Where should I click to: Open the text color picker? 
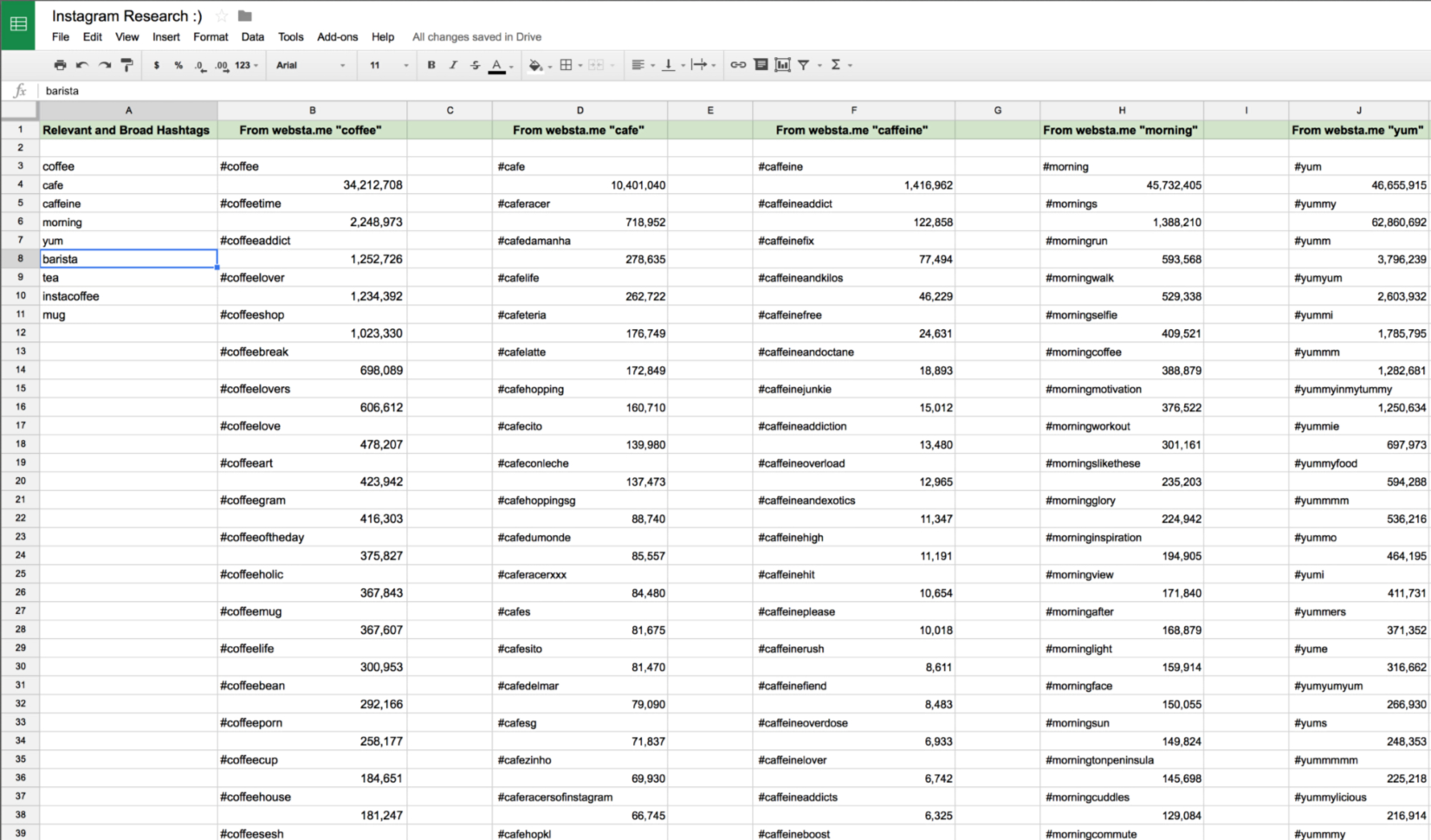[x=496, y=65]
